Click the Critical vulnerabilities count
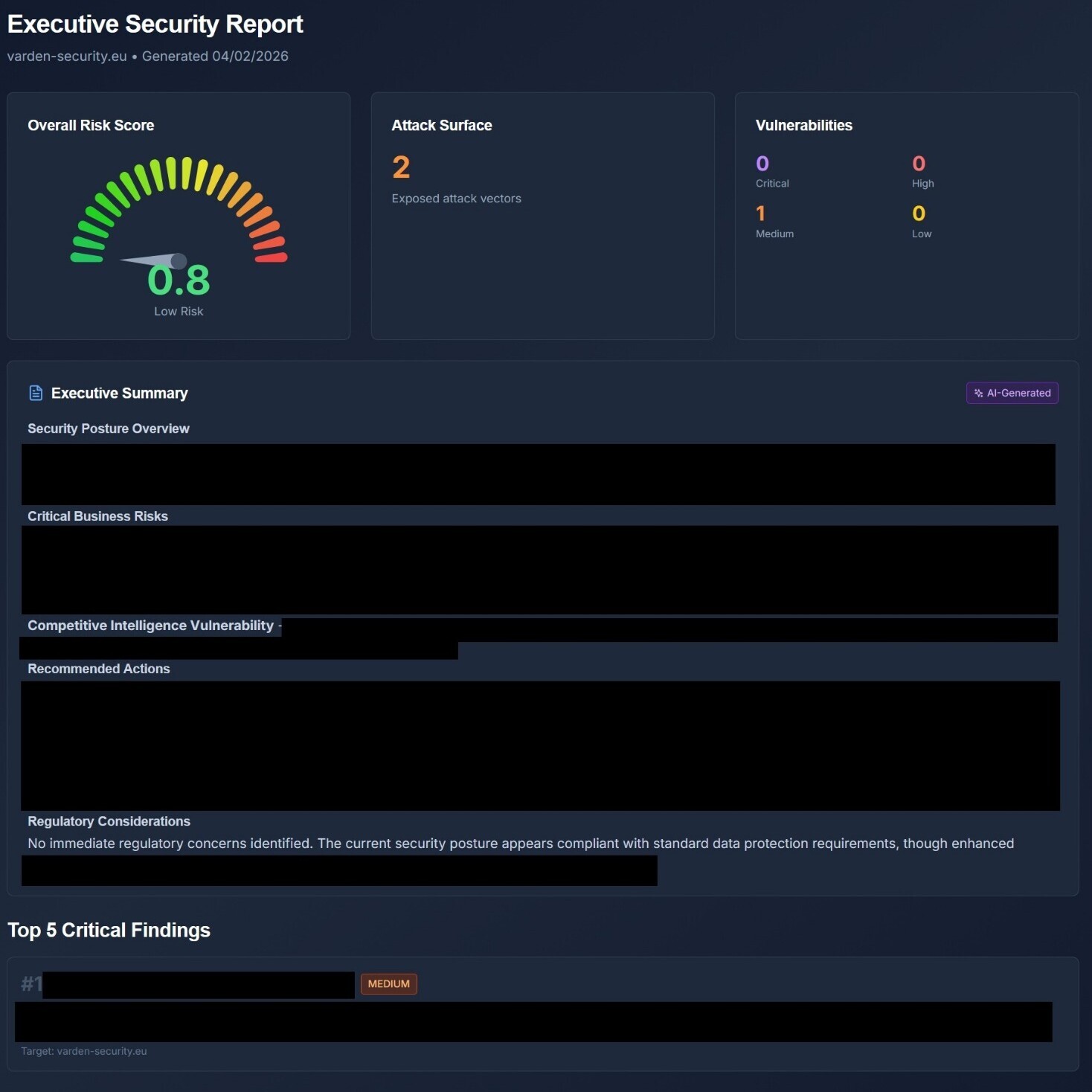Viewport: 1092px width, 1092px height. tap(762, 164)
